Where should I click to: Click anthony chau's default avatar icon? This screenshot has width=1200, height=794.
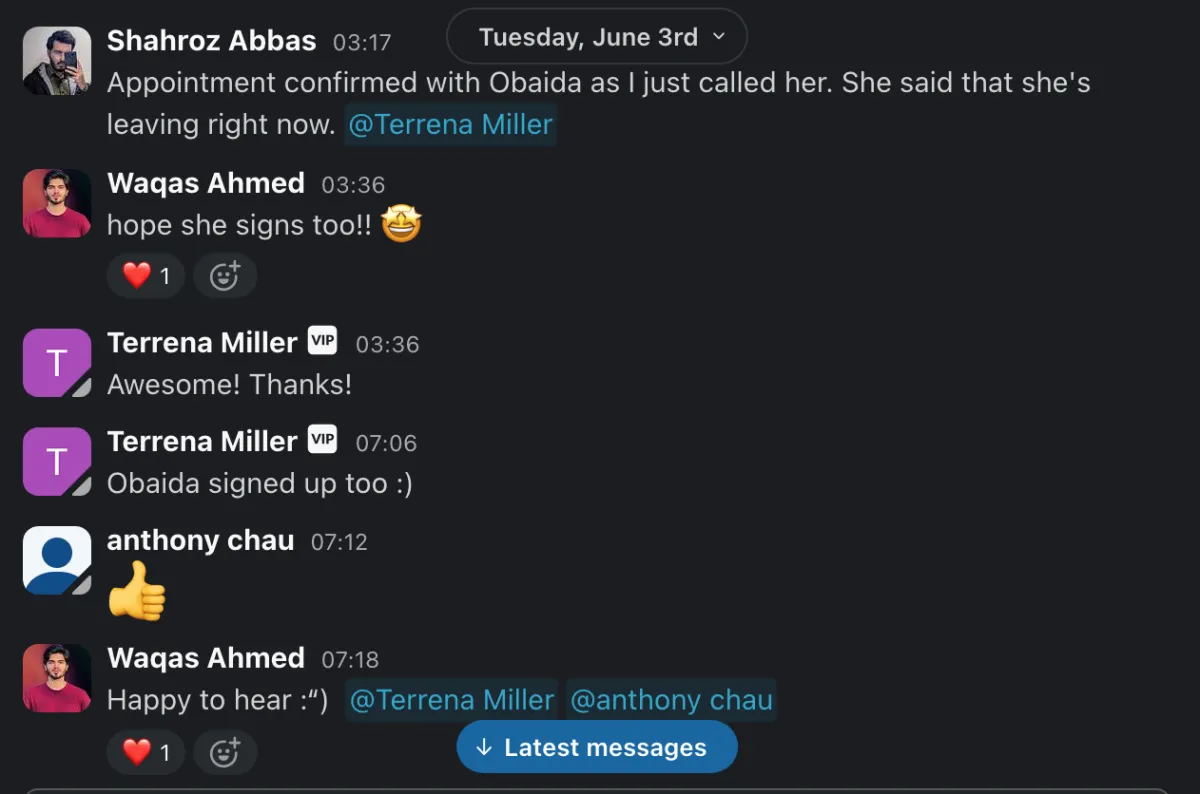(57, 560)
